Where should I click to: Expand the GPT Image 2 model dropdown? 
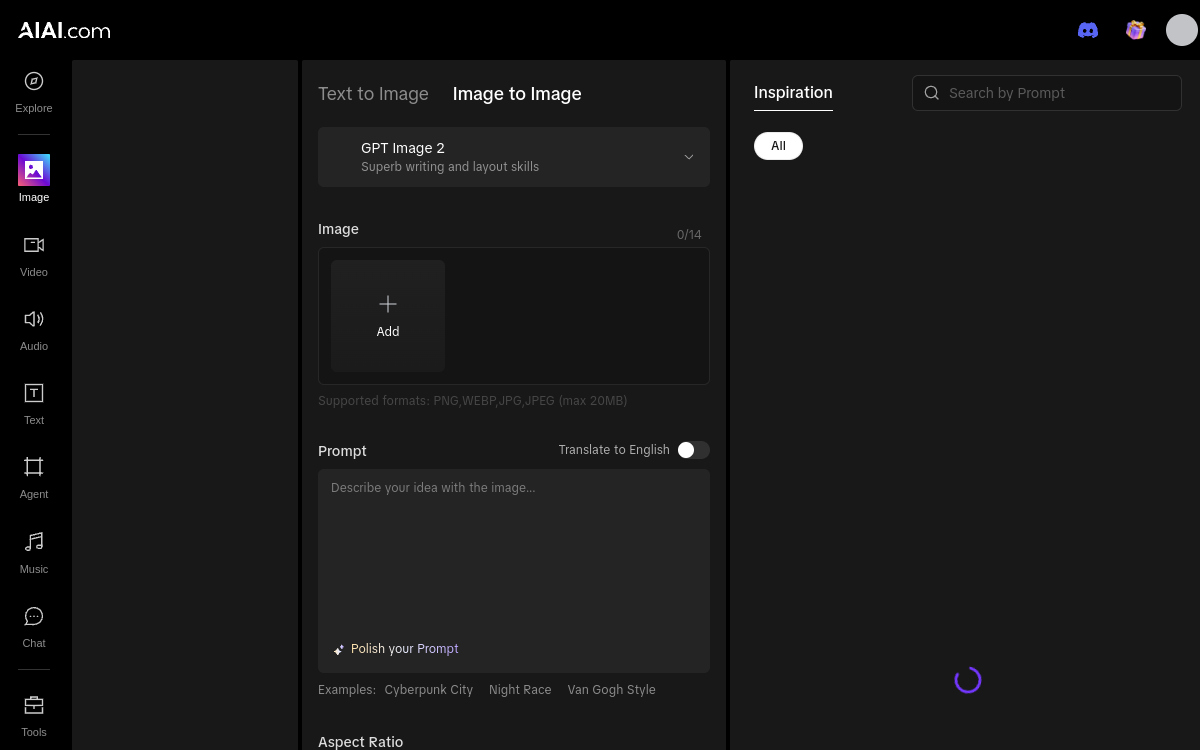coord(514,157)
